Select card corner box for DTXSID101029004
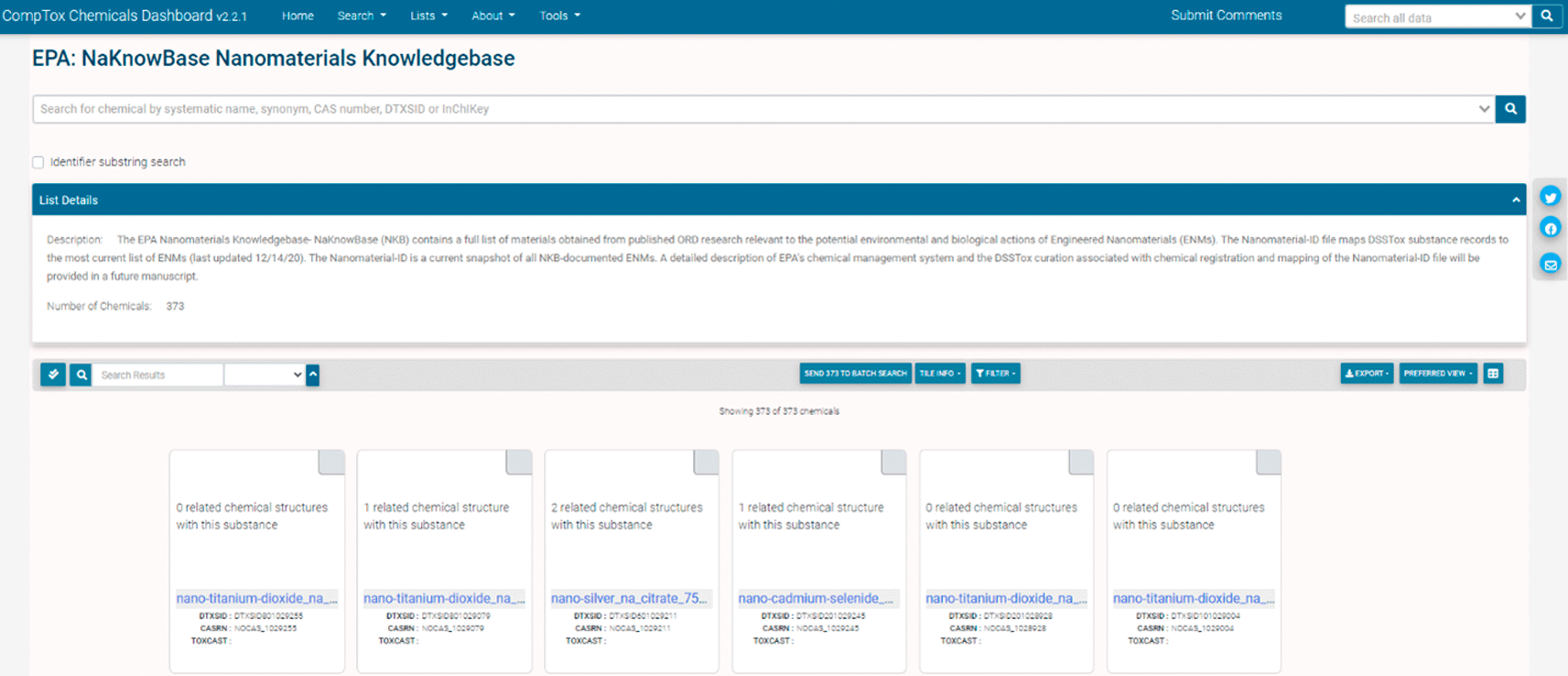This screenshot has width=1568, height=676. (x=1269, y=462)
